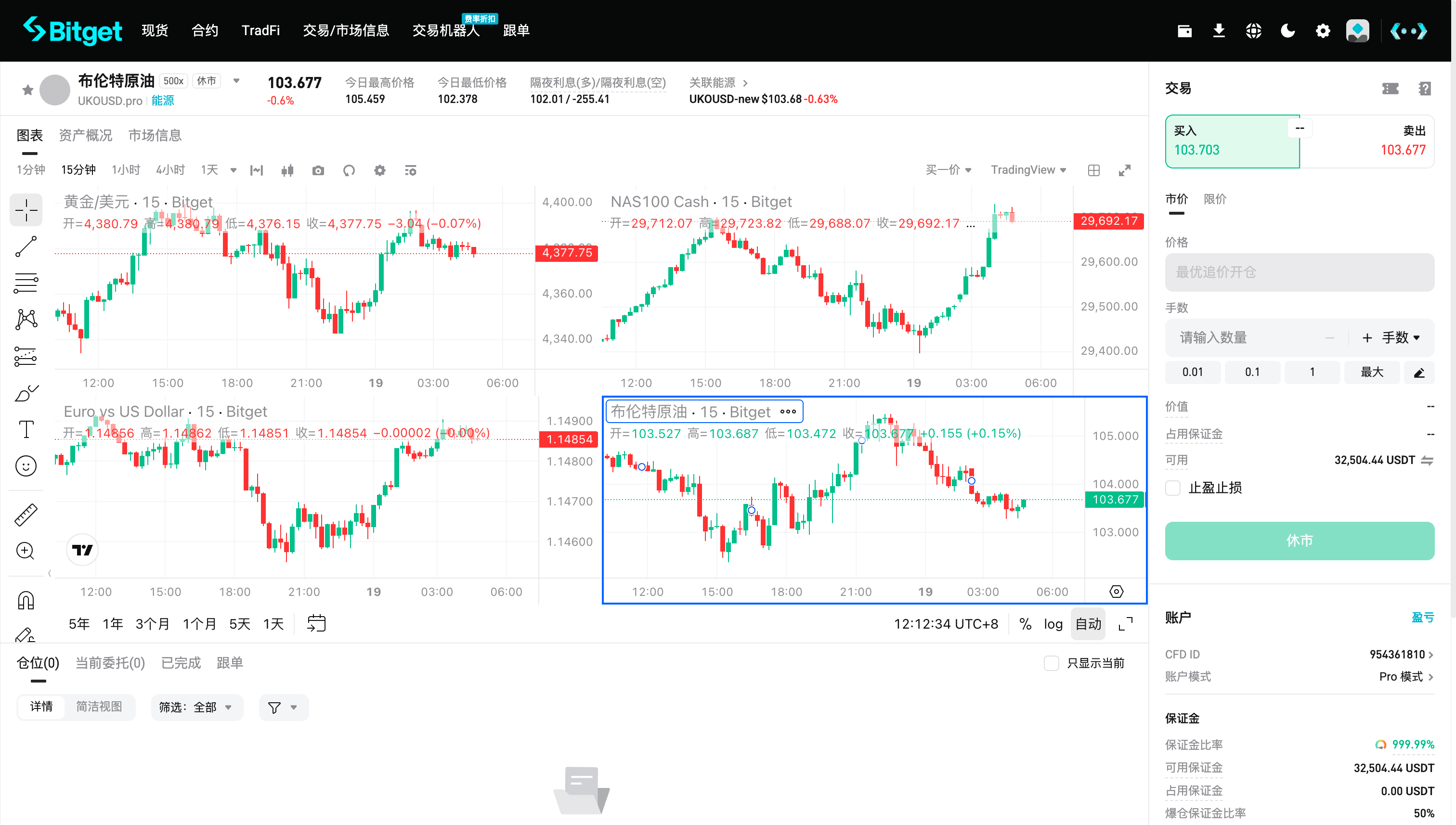
Task: Select the trend line drawing tool
Action: click(x=26, y=246)
